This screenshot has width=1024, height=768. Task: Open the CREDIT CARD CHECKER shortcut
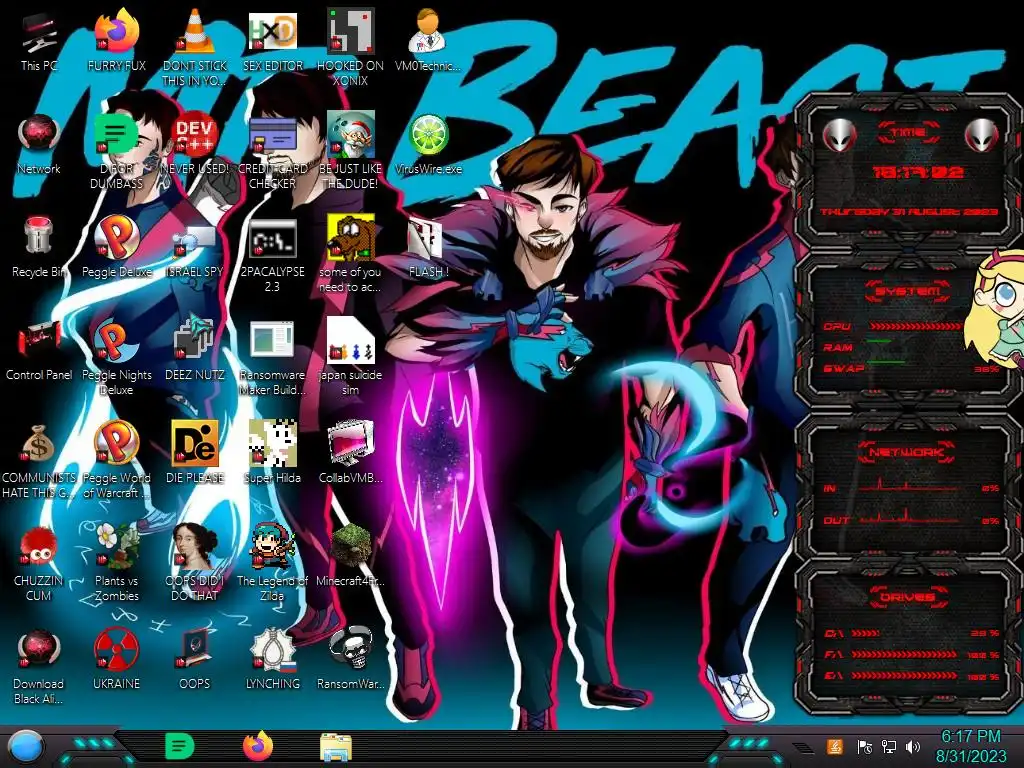click(272, 135)
